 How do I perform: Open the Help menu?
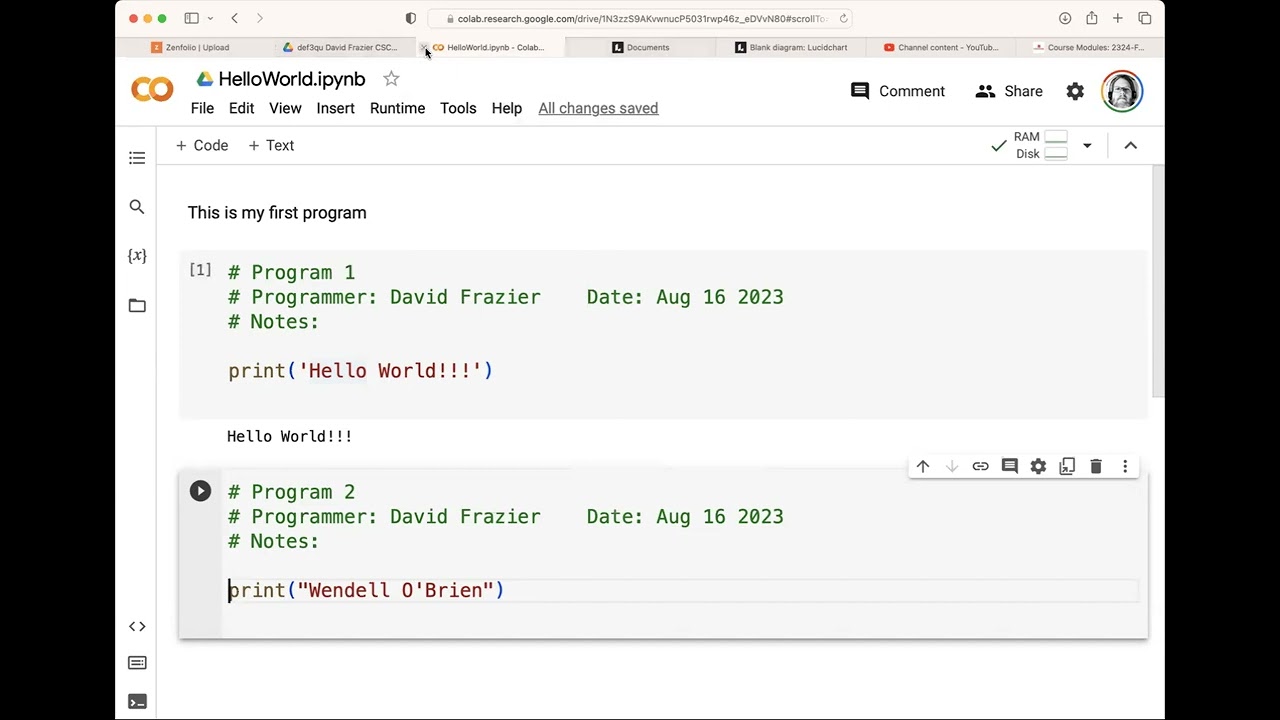[507, 108]
